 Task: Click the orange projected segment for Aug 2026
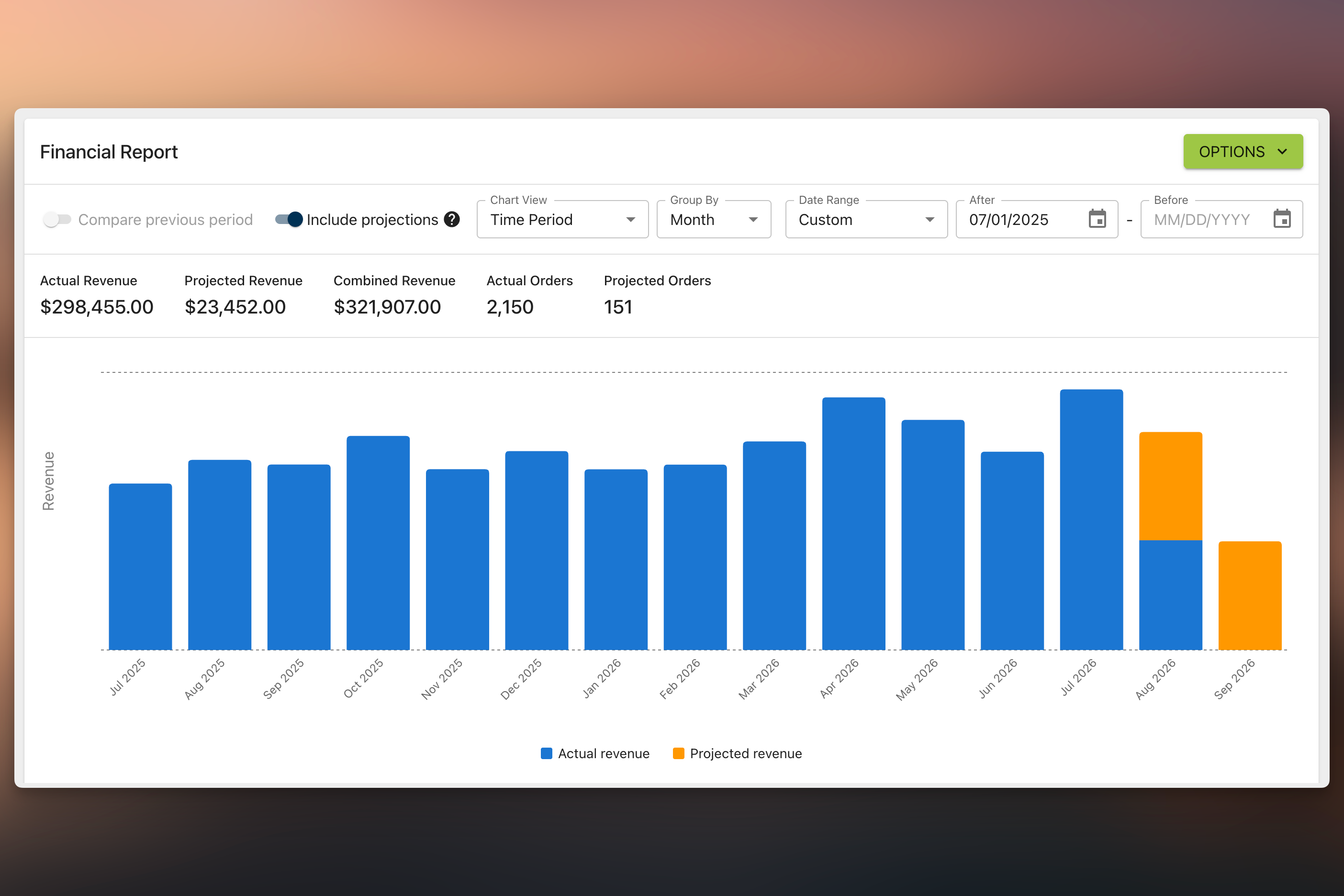pyautogui.click(x=1170, y=486)
